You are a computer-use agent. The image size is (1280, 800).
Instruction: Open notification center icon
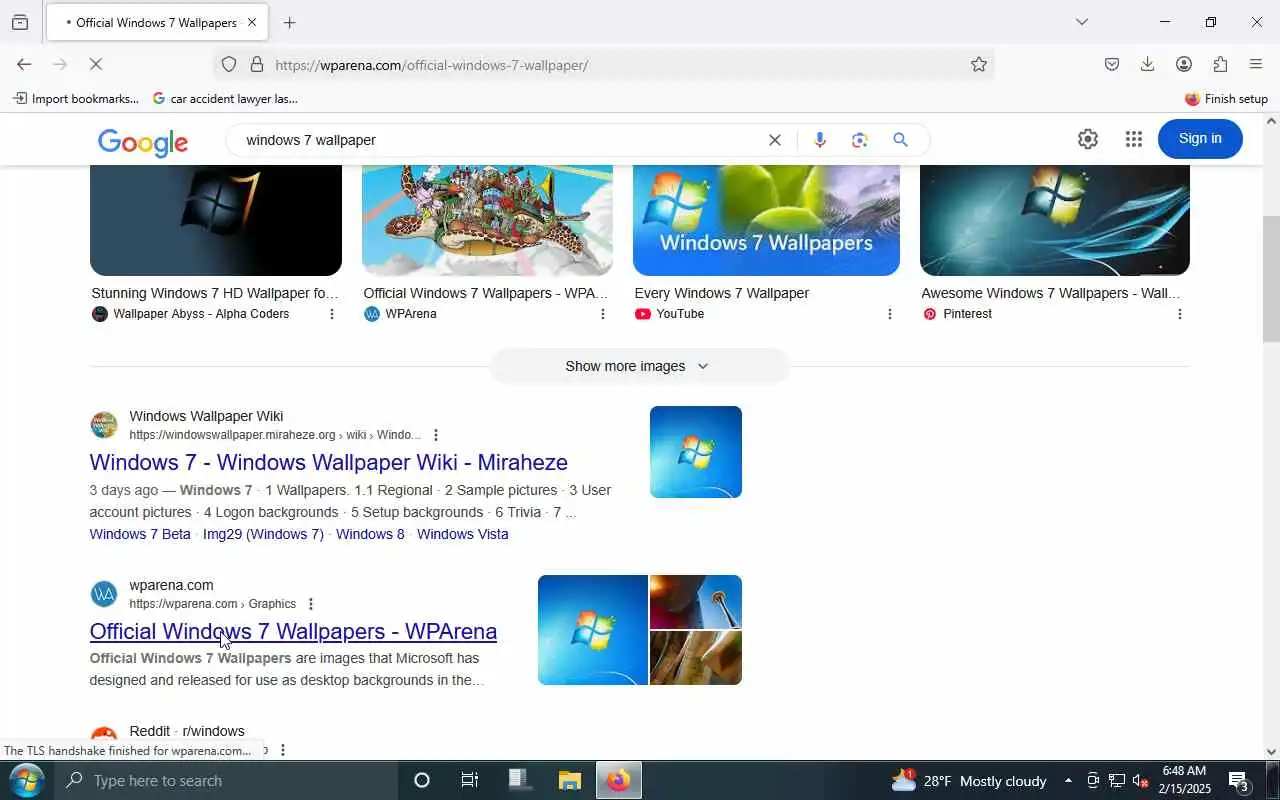pos(1239,781)
